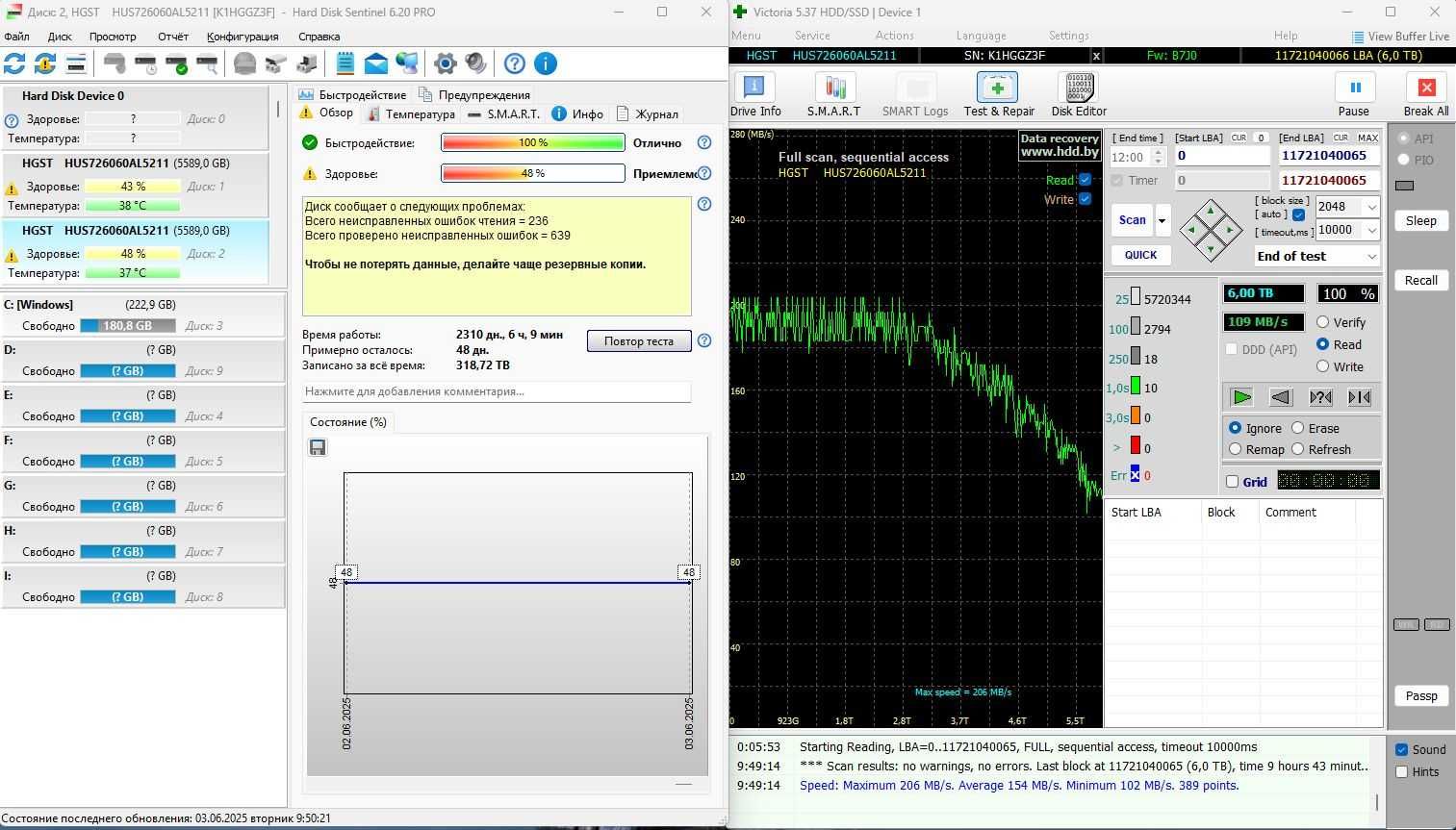Screen dimensions: 1456x830
Task: Click the green play start-scan arrow in Victoria
Action: pos(1241,397)
